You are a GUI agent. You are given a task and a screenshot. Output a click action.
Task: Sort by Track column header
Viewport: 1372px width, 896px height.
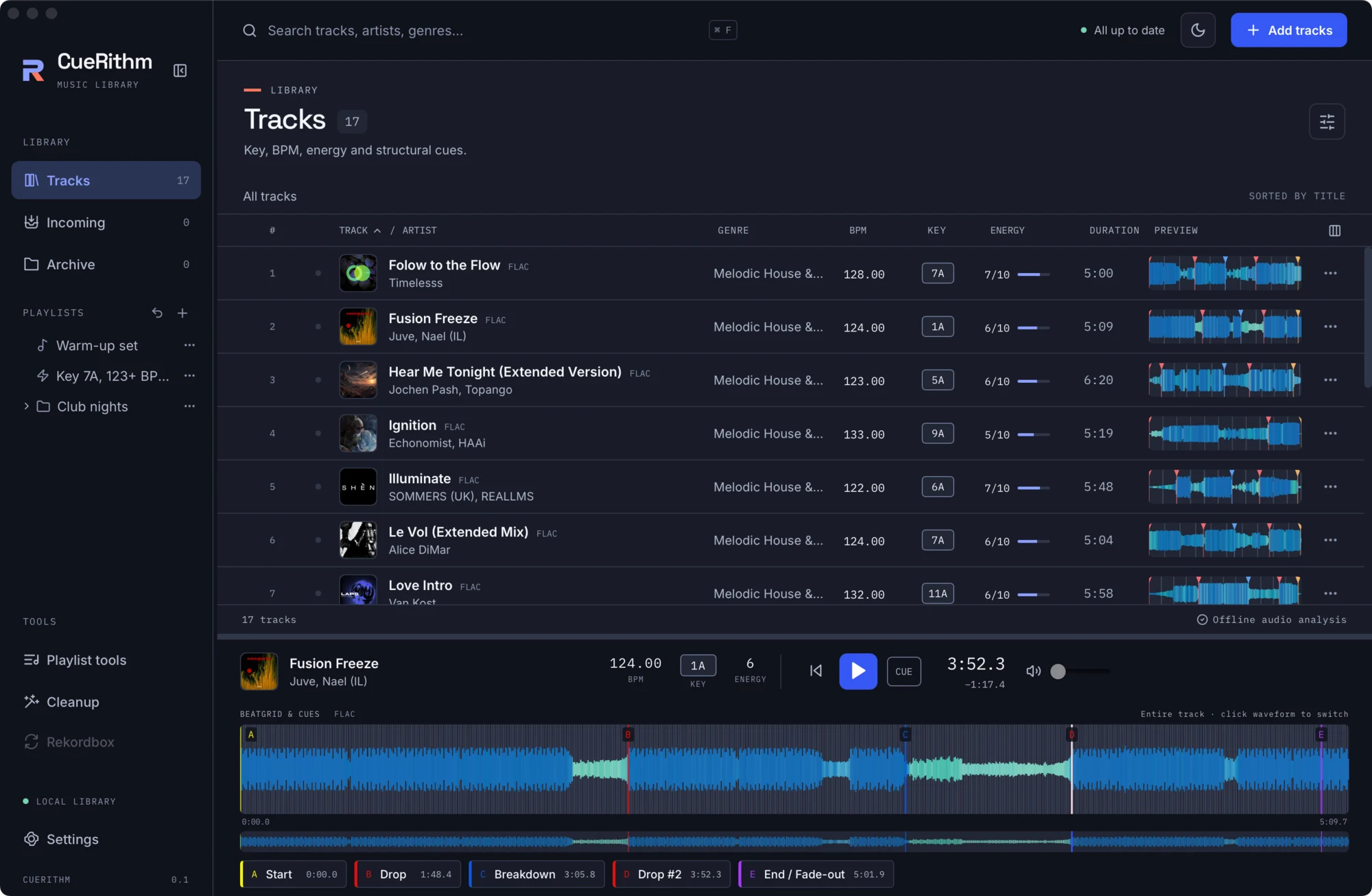click(359, 231)
